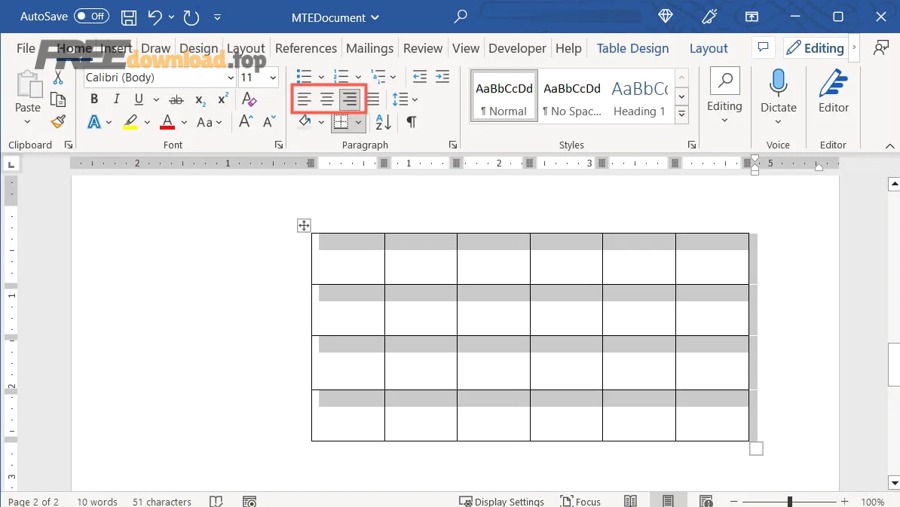
Task: Expand numbering list dropdown
Action: click(x=358, y=77)
